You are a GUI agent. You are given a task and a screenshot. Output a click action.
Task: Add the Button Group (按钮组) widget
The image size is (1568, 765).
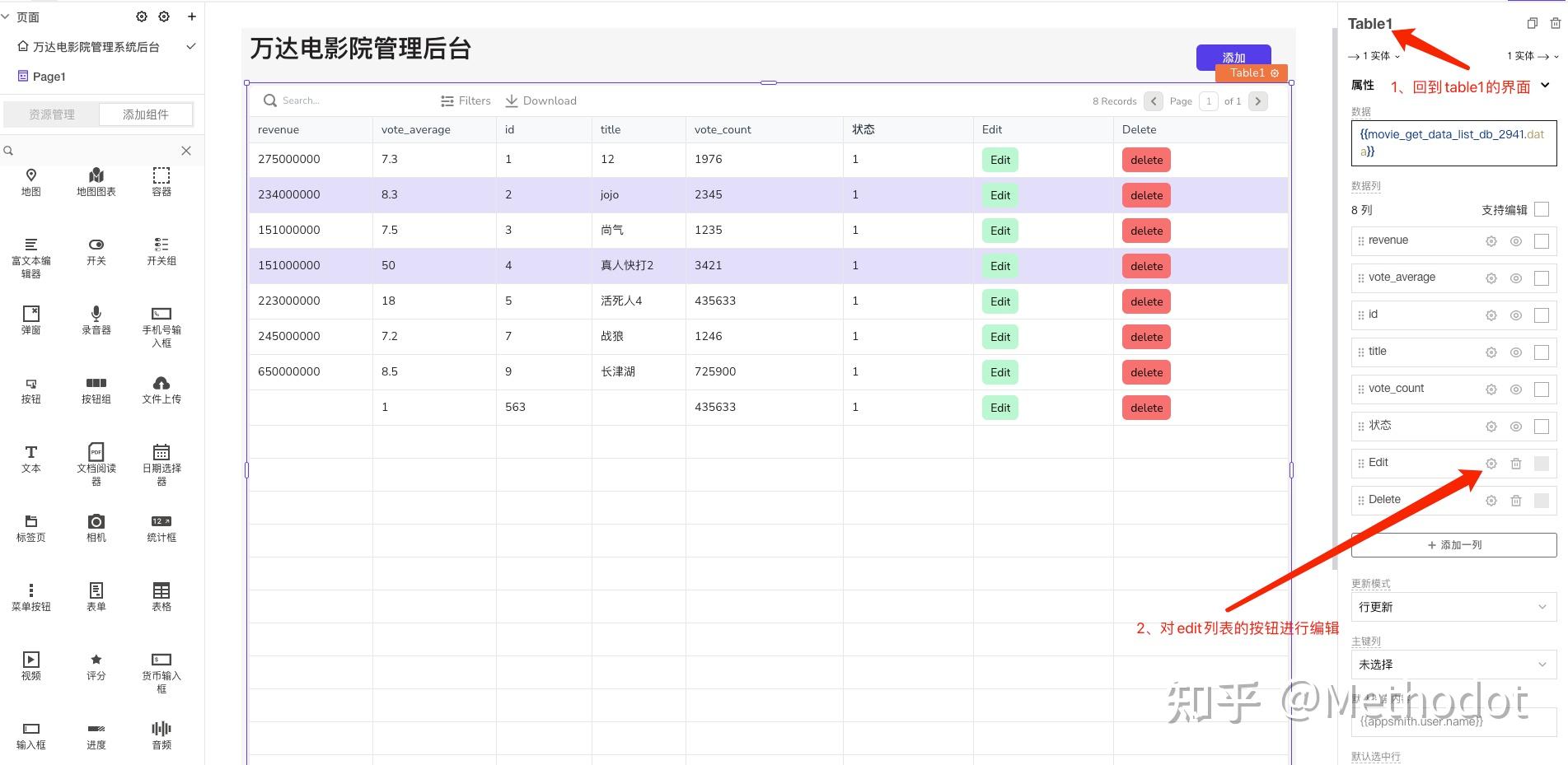(96, 389)
